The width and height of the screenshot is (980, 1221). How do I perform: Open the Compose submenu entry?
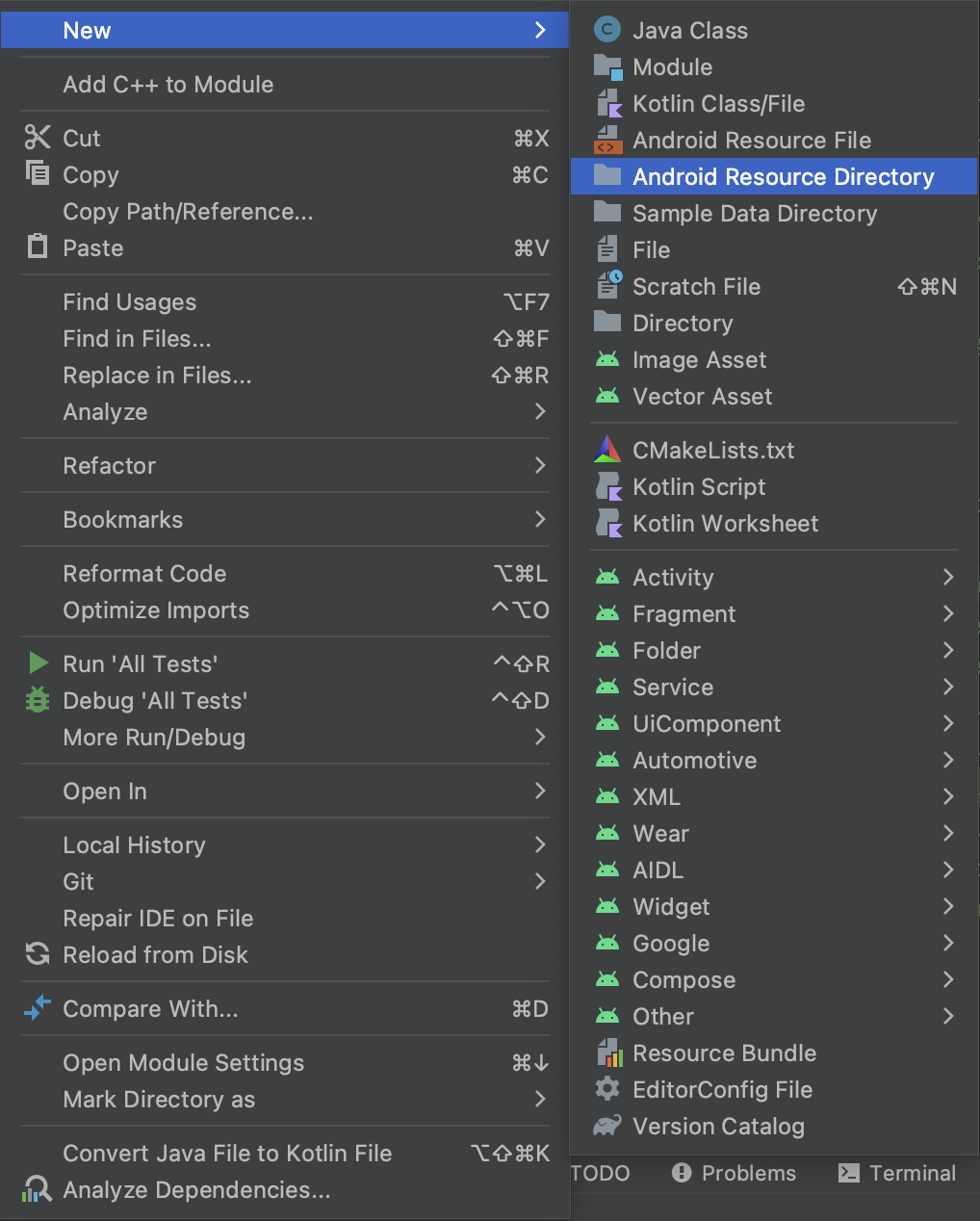pos(774,980)
